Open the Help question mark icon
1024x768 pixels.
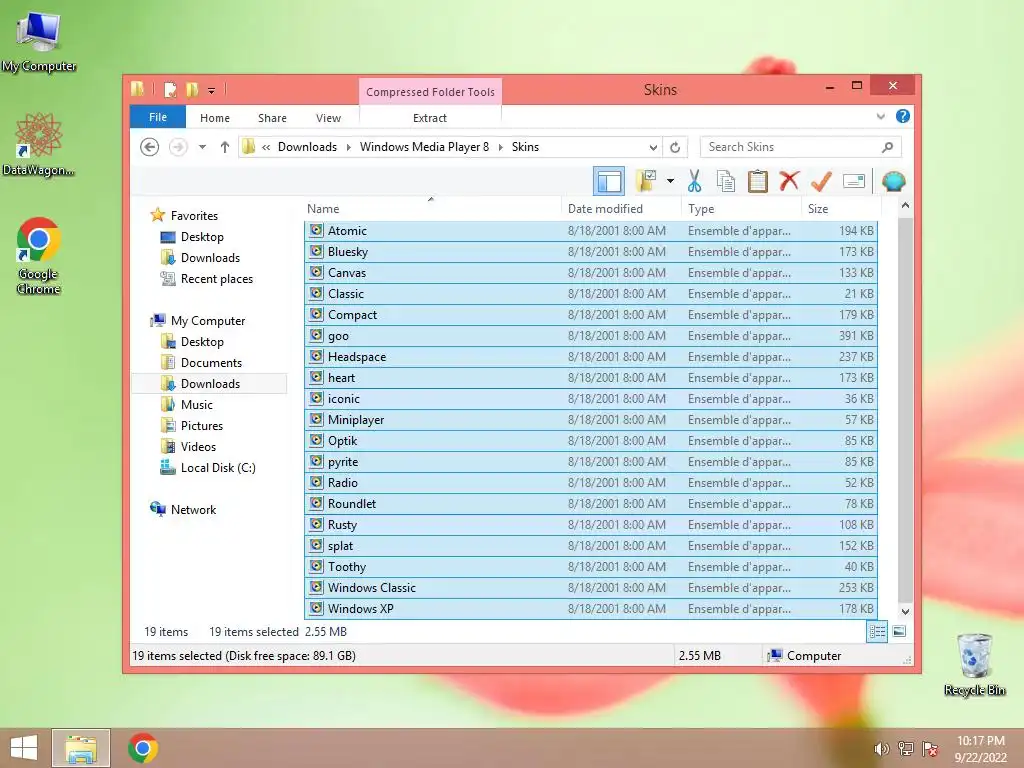tap(903, 116)
